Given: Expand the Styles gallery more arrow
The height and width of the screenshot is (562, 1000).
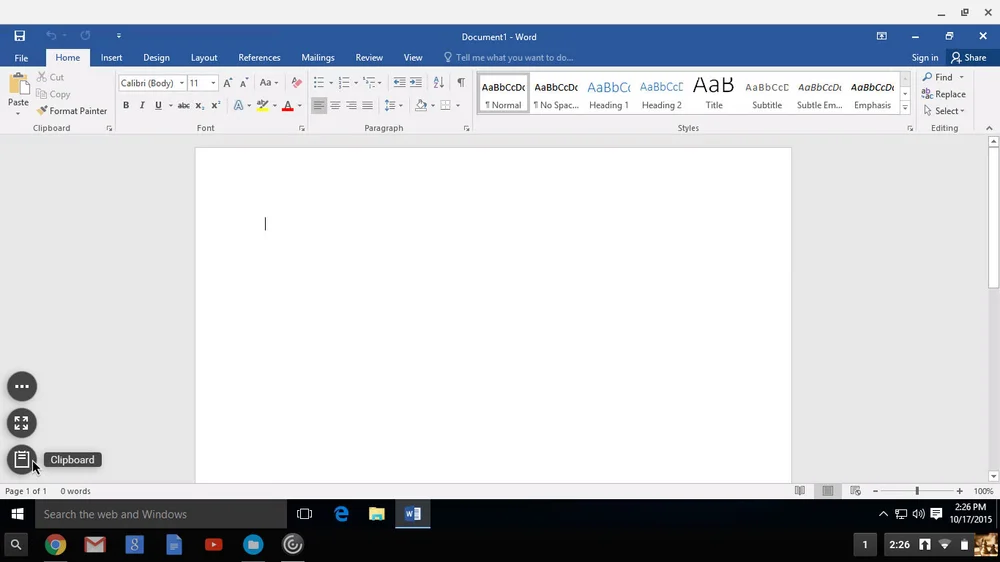Looking at the screenshot, I should click(x=905, y=108).
